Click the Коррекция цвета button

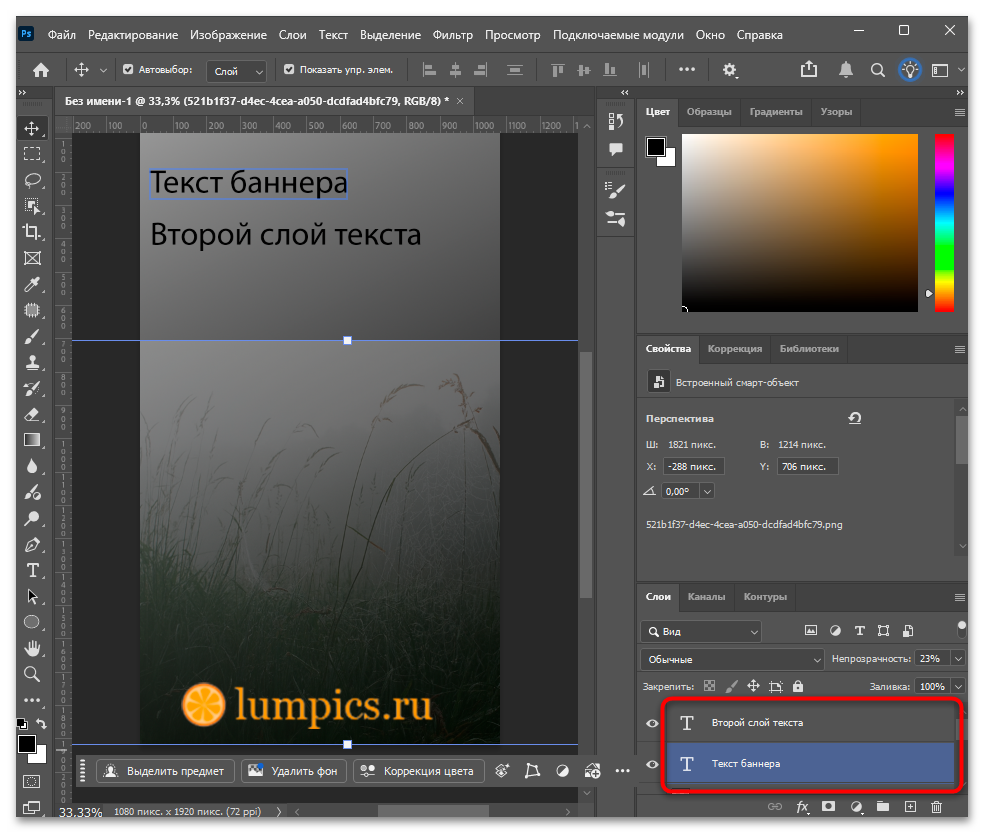pyautogui.click(x=419, y=771)
